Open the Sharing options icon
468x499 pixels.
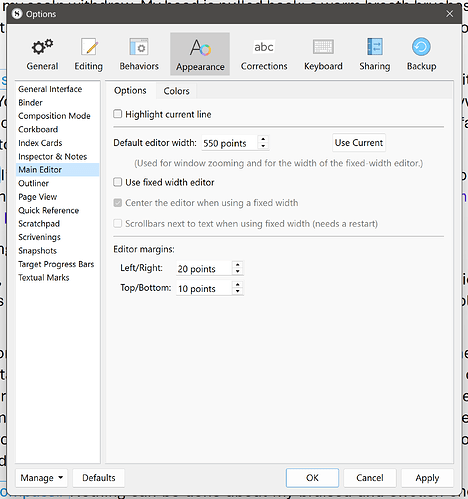tap(375, 47)
